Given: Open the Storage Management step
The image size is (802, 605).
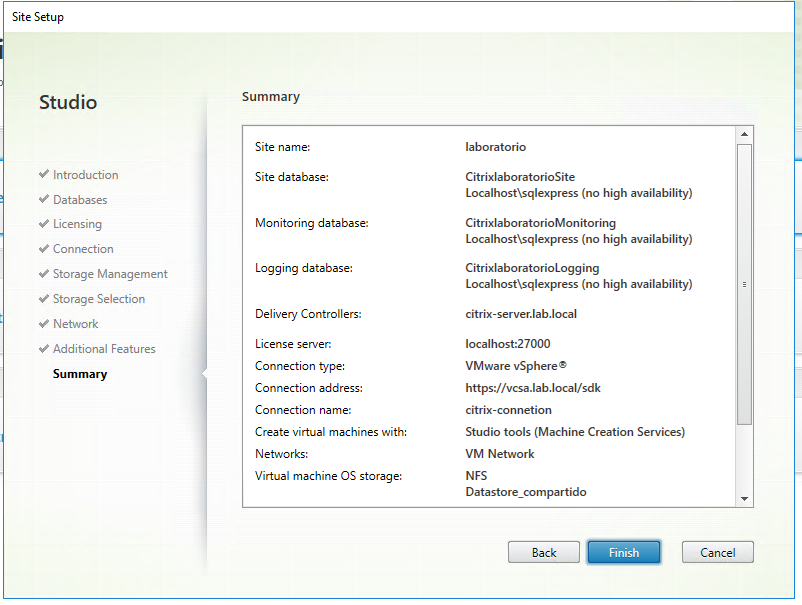Looking at the screenshot, I should click(x=110, y=274).
